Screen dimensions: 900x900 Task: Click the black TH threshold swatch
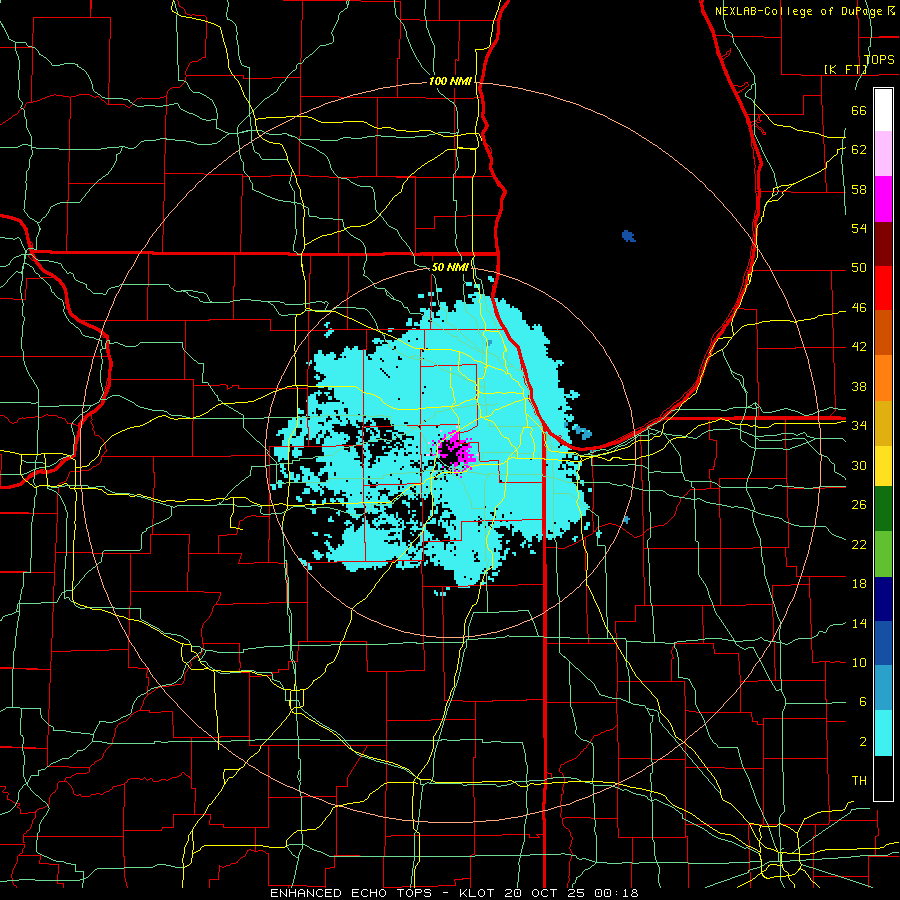coord(883,778)
